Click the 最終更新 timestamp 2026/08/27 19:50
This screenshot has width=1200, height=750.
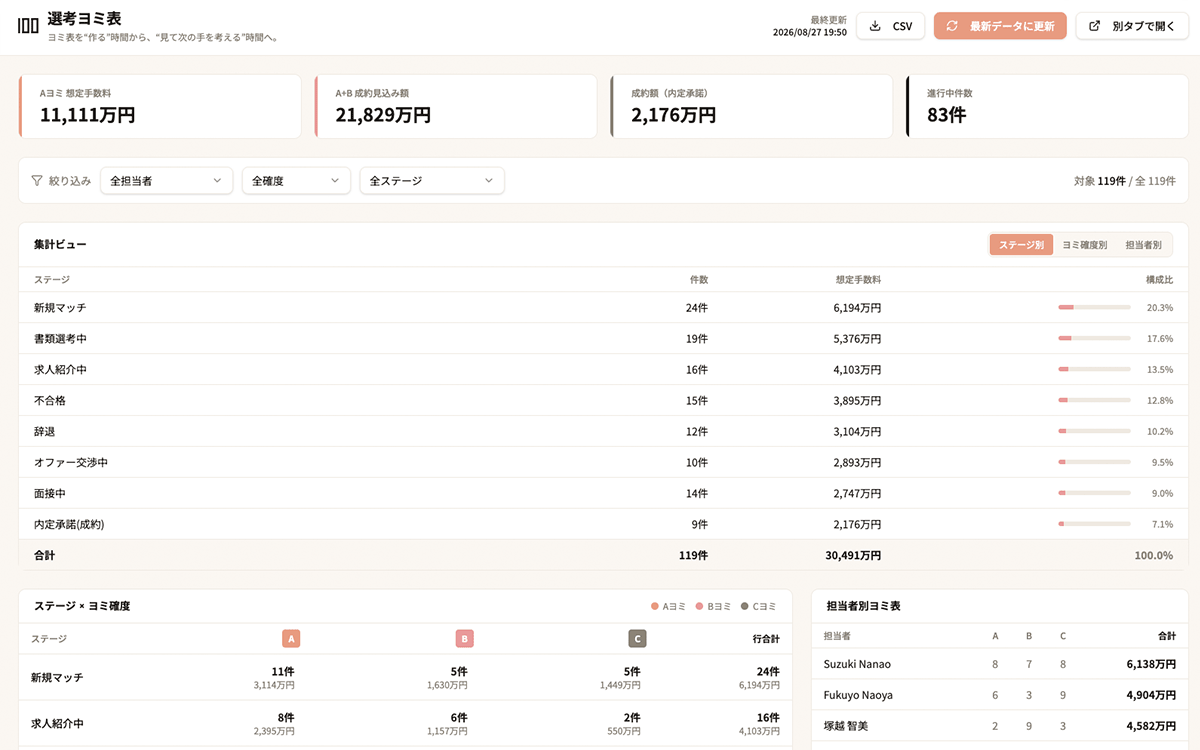point(810,32)
